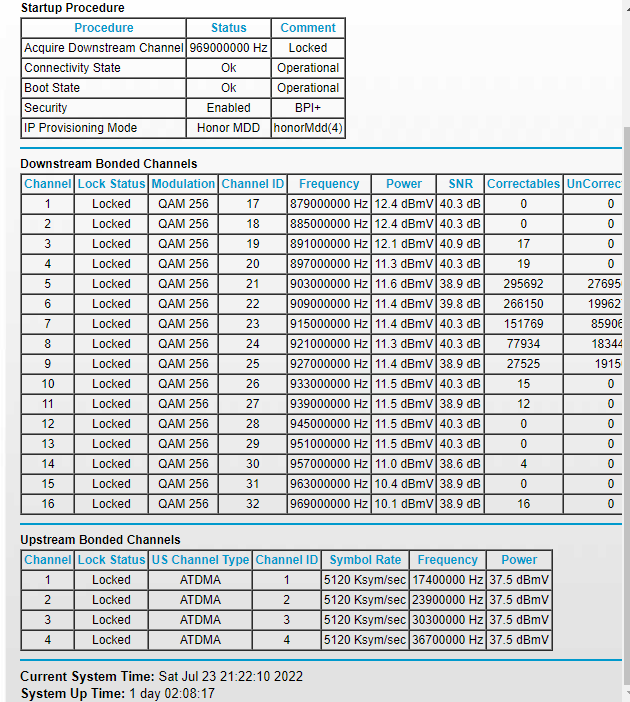The image size is (630, 702).
Task: Click the 10.1 dBmV power value
Action: click(404, 504)
